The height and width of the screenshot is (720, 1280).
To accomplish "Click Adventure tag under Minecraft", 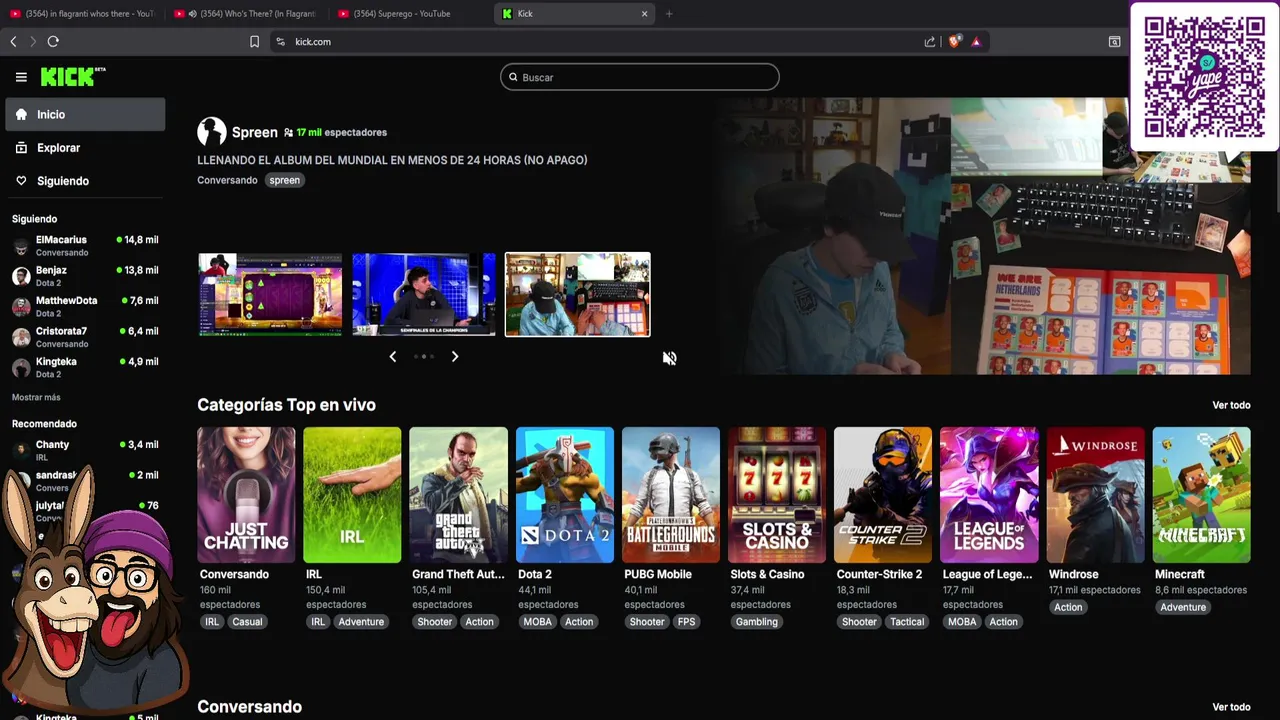I will pos(1183,607).
